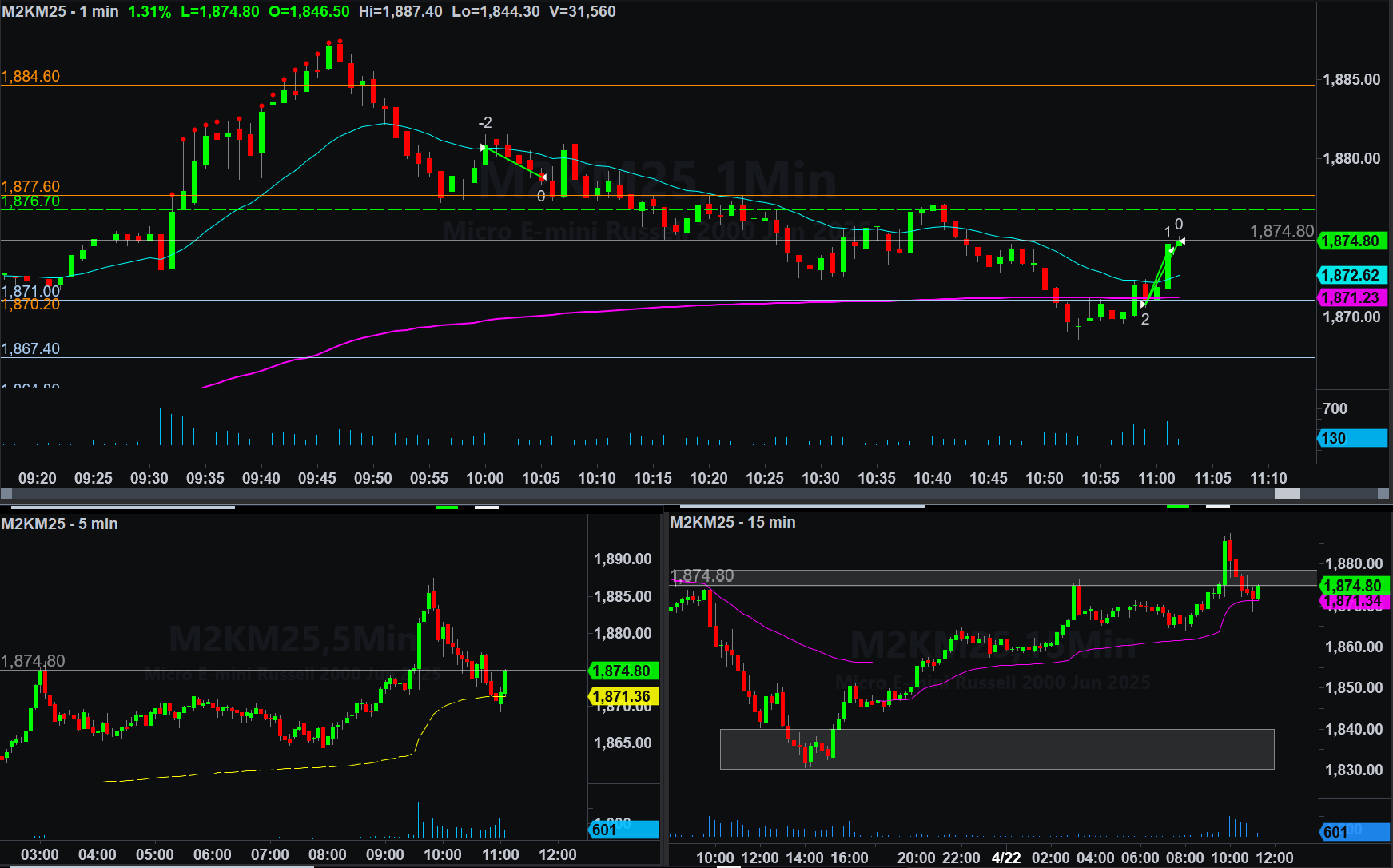Select the green dashed 1,876.70 level label
Viewport: 1393px width, 868px height.
click(30, 201)
